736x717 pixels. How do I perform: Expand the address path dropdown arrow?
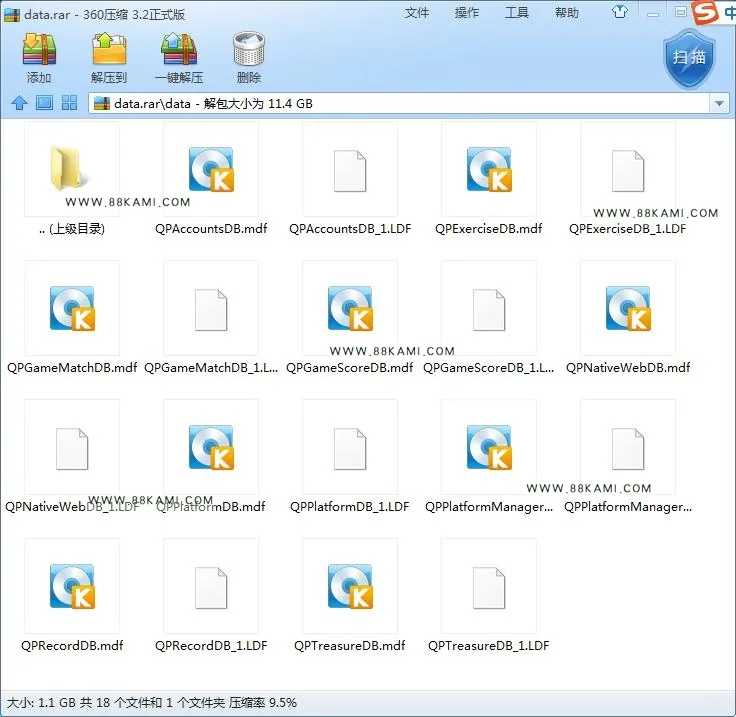click(x=719, y=103)
